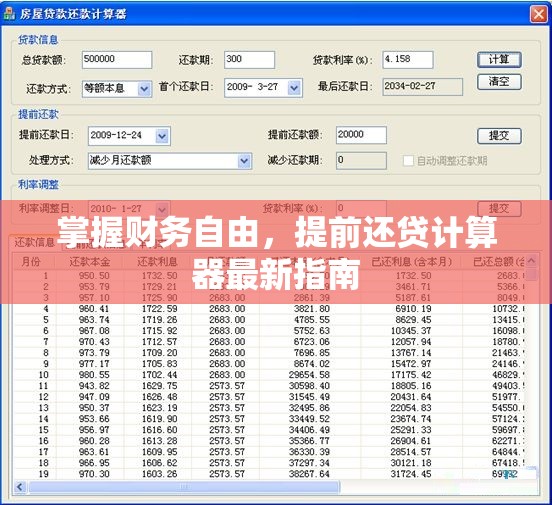552x505 pixels.
Task: Click the 清空 button
Action: click(499, 82)
